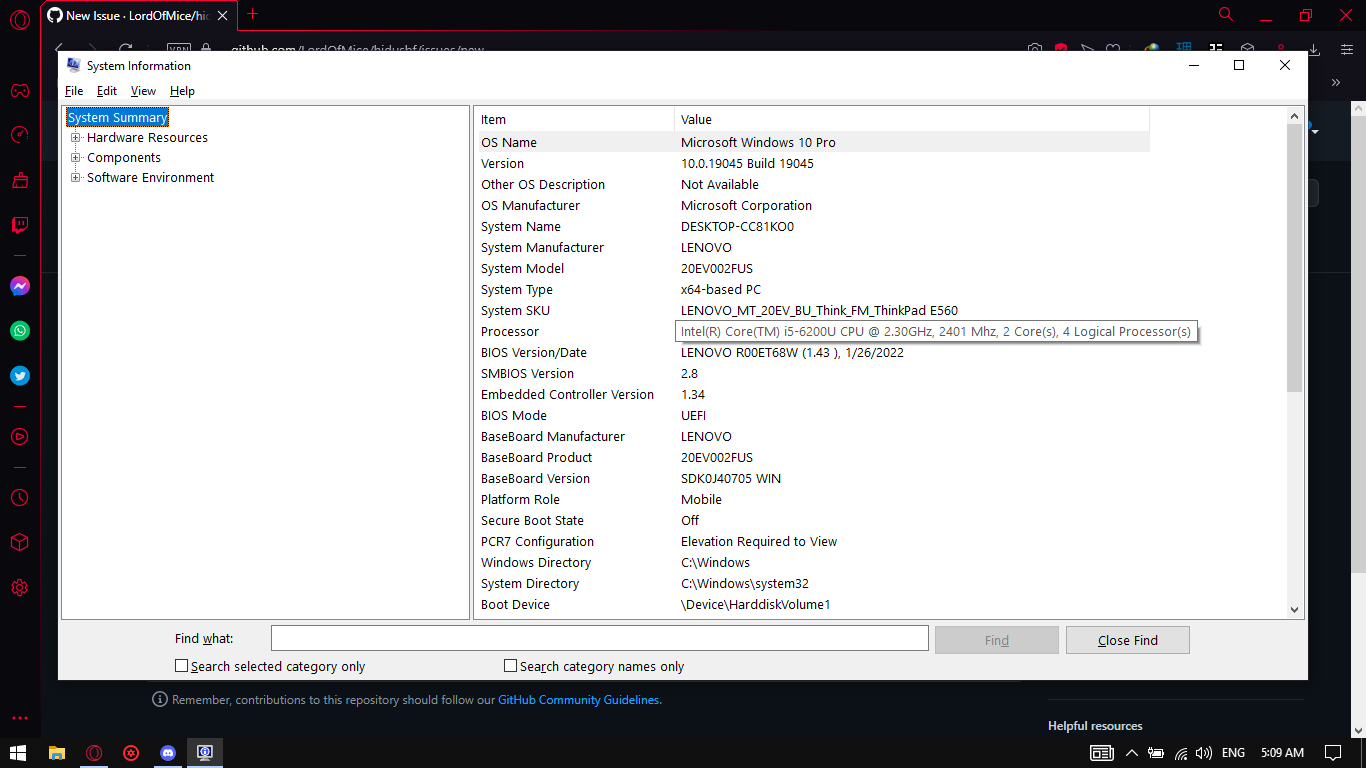
Task: Show hidden icons chevron in system tray
Action: tap(1132, 753)
